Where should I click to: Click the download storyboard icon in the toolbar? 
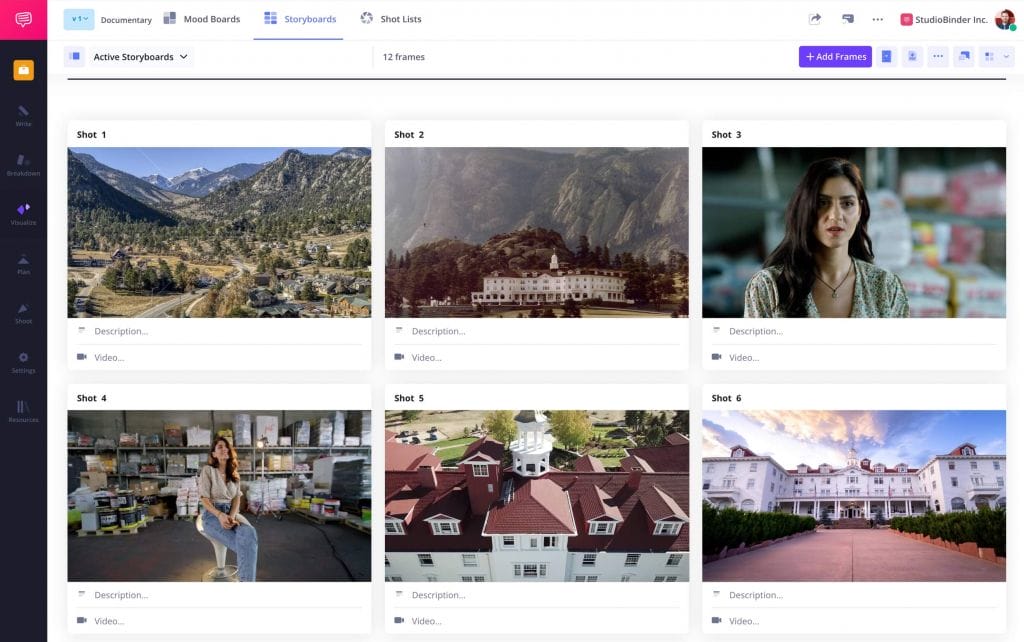[912, 56]
